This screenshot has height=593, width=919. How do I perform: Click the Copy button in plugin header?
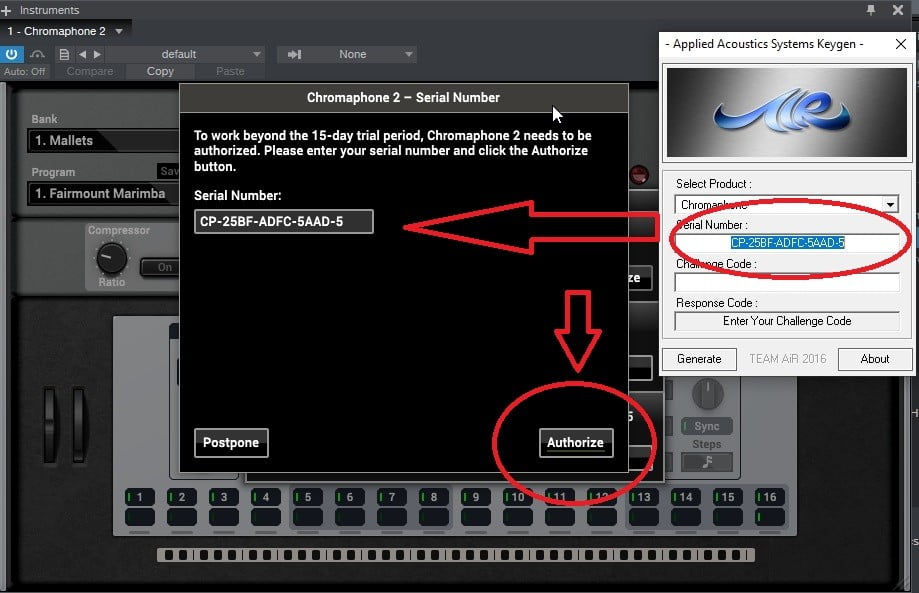(x=160, y=71)
